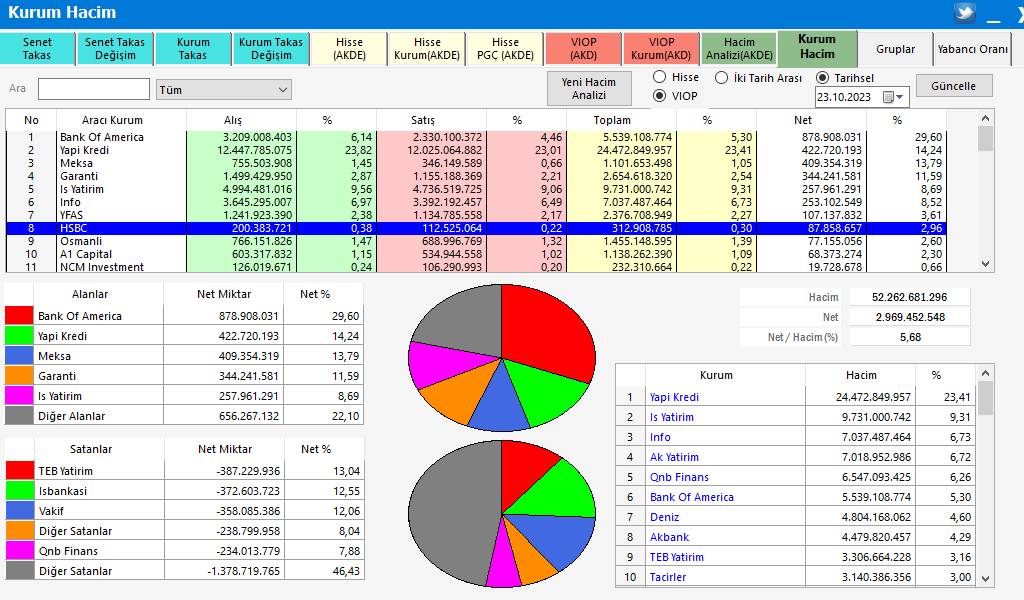
Task: Click magenta swatch beside Is Yatirim in Alanlar
Action: pos(19,396)
